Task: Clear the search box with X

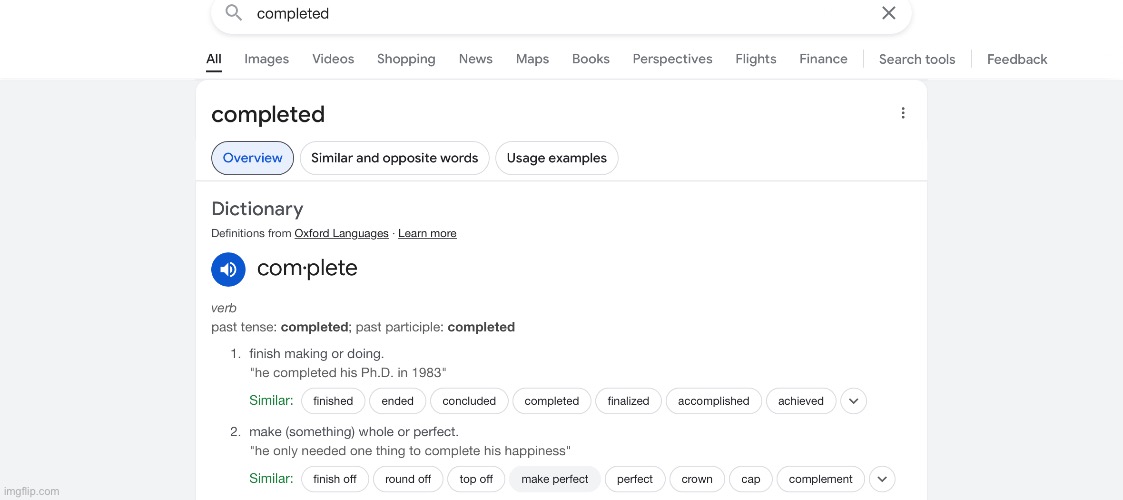Action: pyautogui.click(x=888, y=13)
